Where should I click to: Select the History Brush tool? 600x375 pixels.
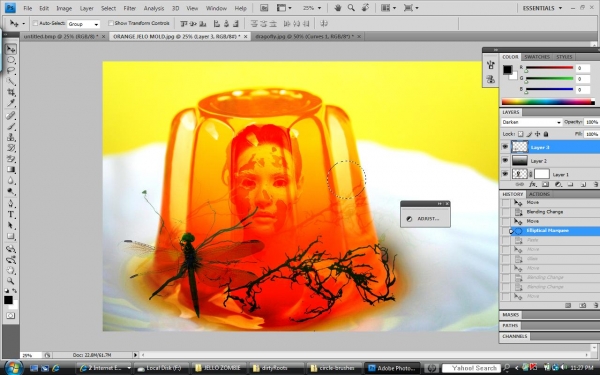11,148
